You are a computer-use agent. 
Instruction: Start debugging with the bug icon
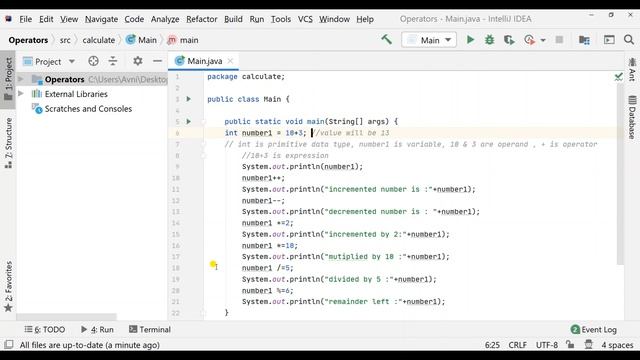489,40
